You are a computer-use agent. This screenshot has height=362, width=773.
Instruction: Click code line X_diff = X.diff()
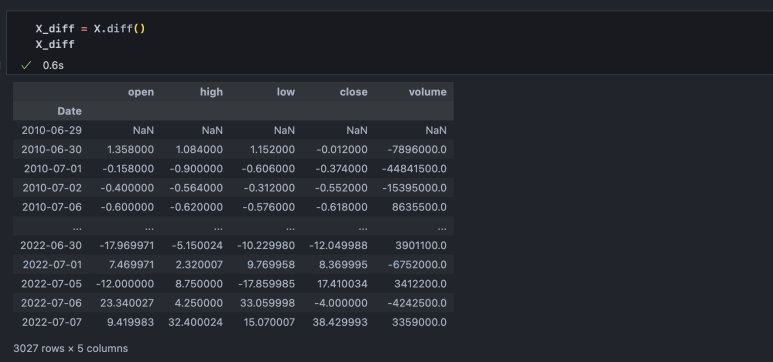90,29
